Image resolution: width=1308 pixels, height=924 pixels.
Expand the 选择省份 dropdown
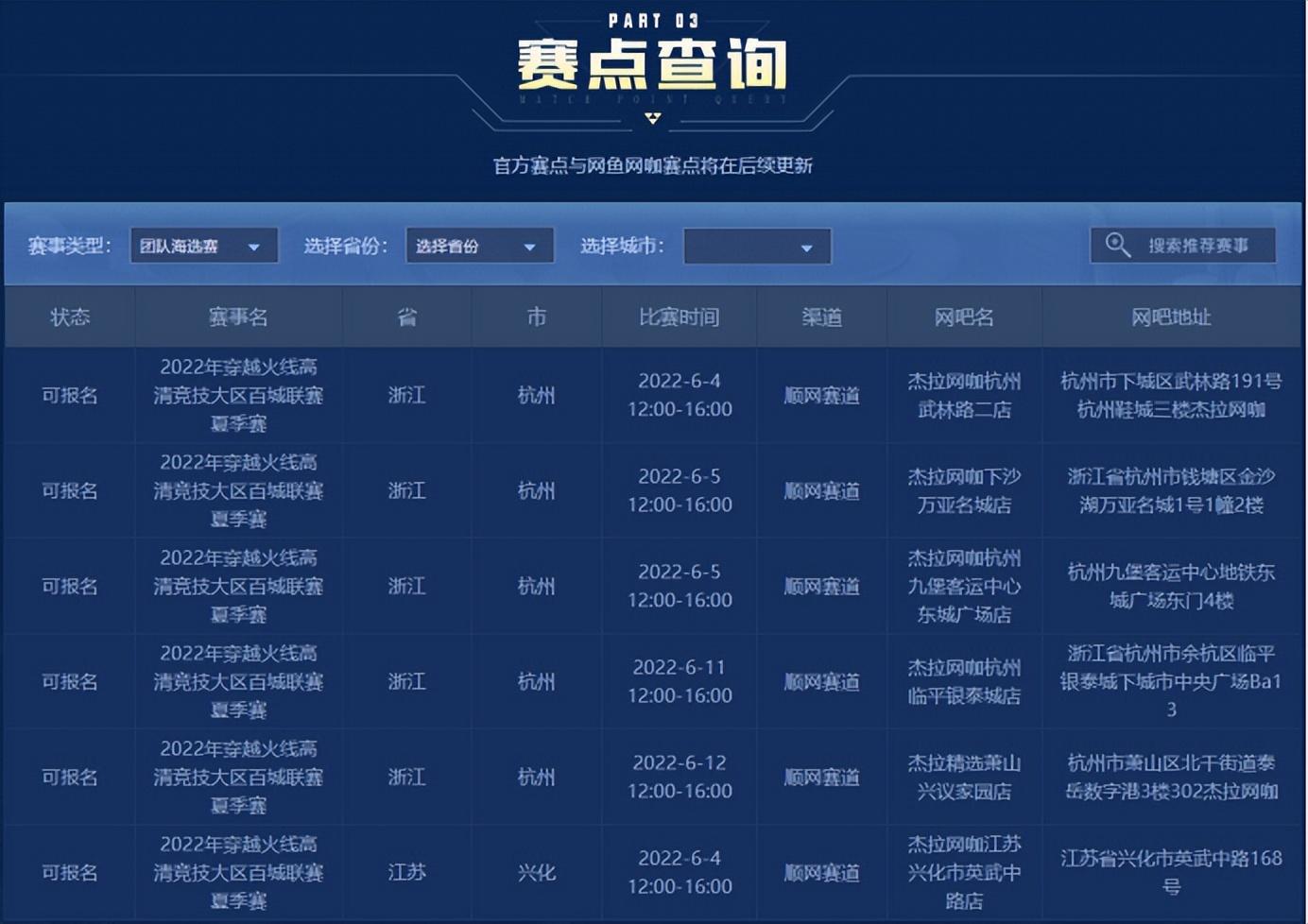coord(479,247)
